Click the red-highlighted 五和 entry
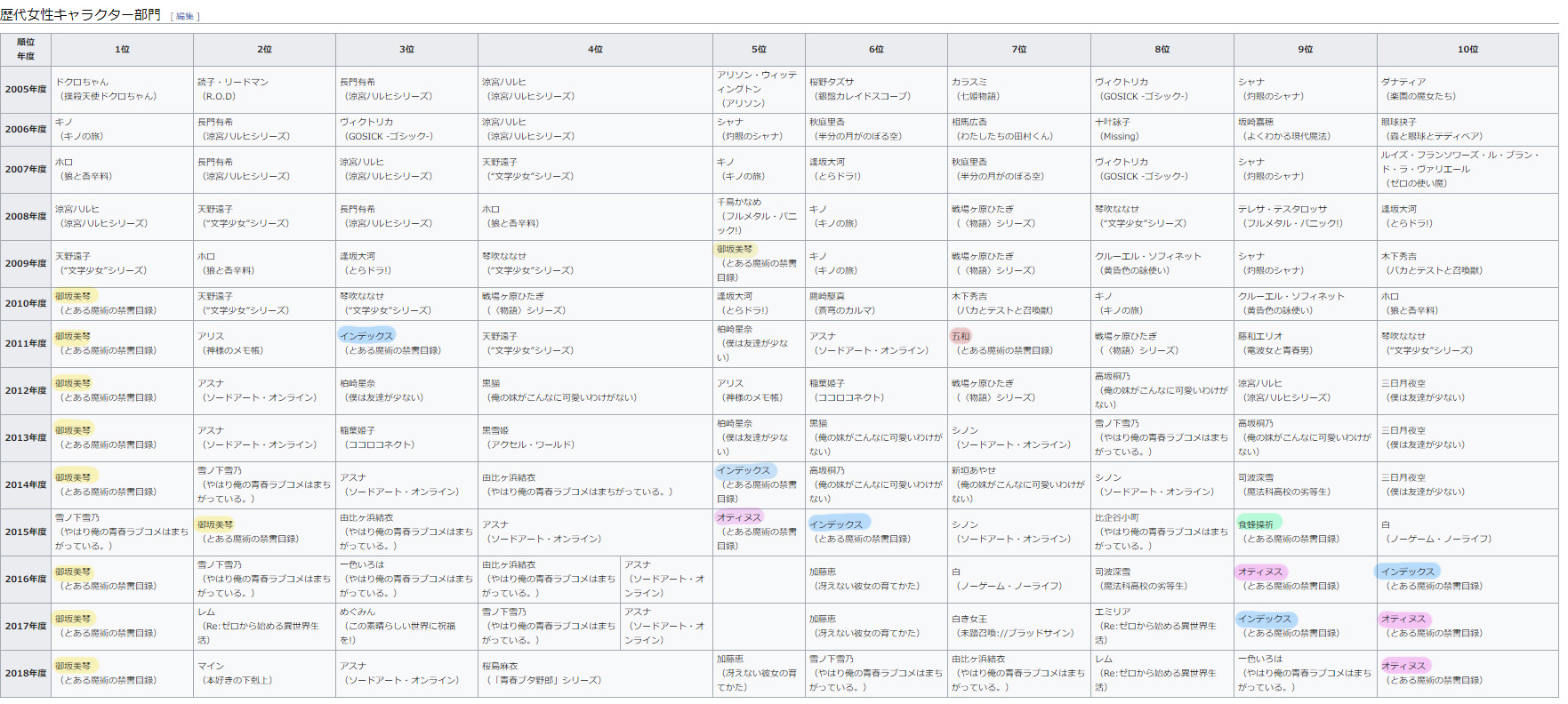The width and height of the screenshot is (1568, 704). tap(961, 337)
